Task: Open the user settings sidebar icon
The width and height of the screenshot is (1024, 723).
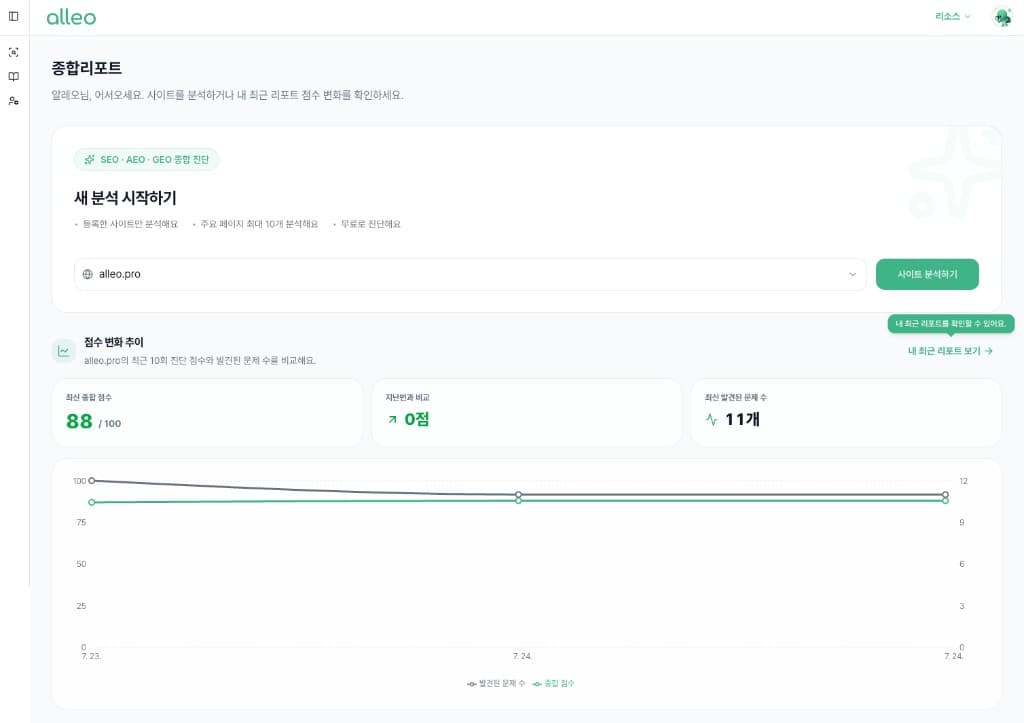Action: 14,101
